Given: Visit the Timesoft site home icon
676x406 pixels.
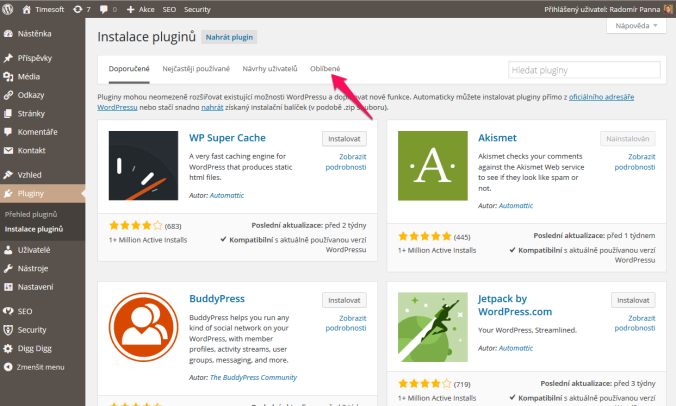Looking at the screenshot, I should 27,9.
